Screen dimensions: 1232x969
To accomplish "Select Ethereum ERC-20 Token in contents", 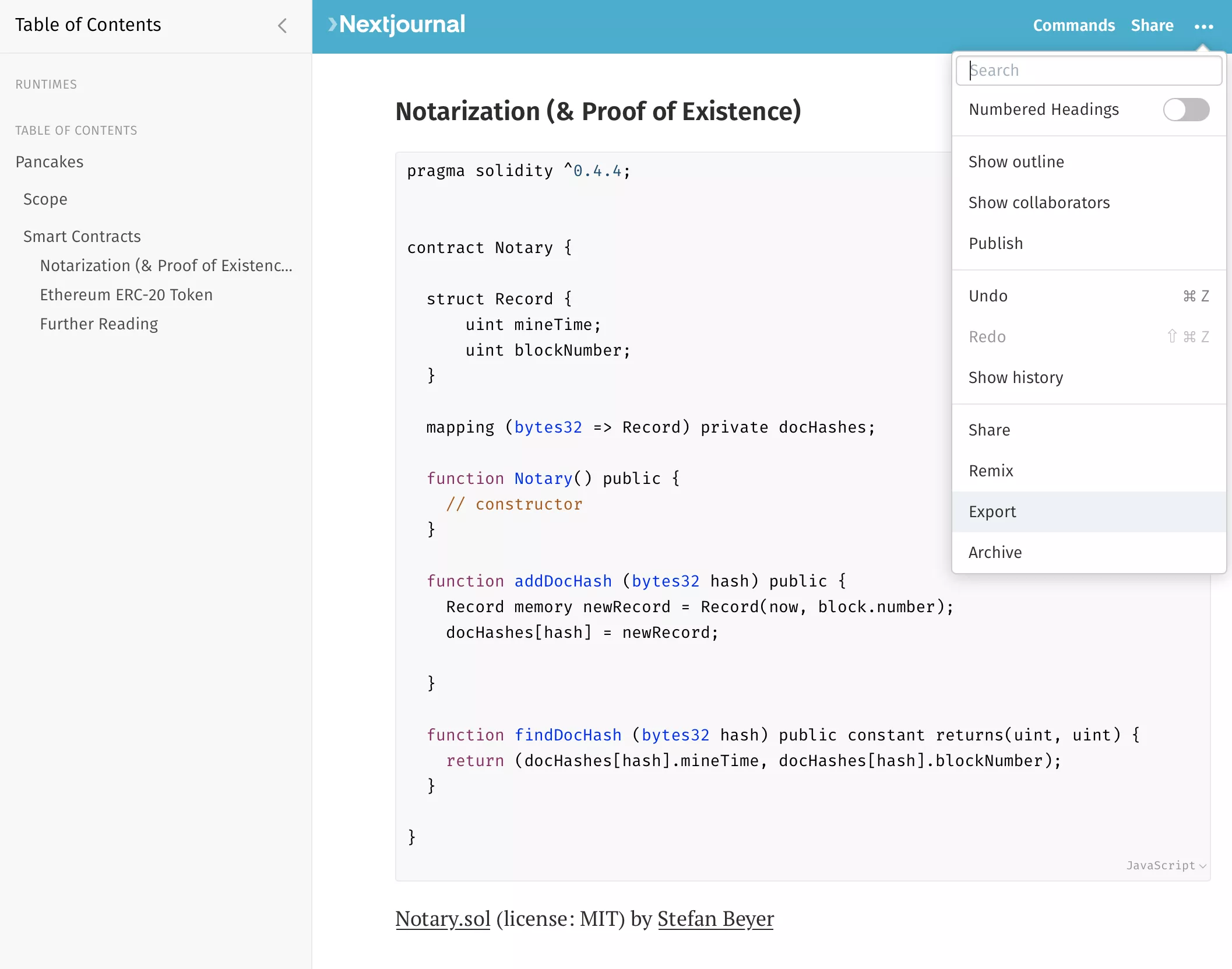I will click(126, 294).
